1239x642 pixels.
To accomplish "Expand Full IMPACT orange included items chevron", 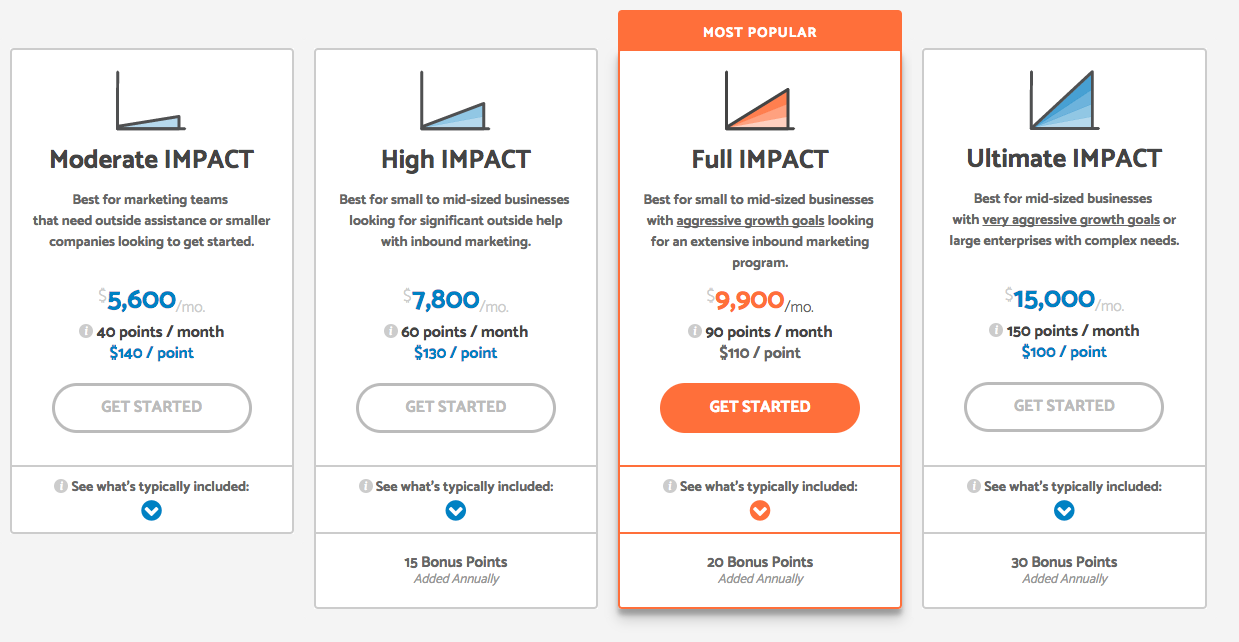I will coord(760,510).
